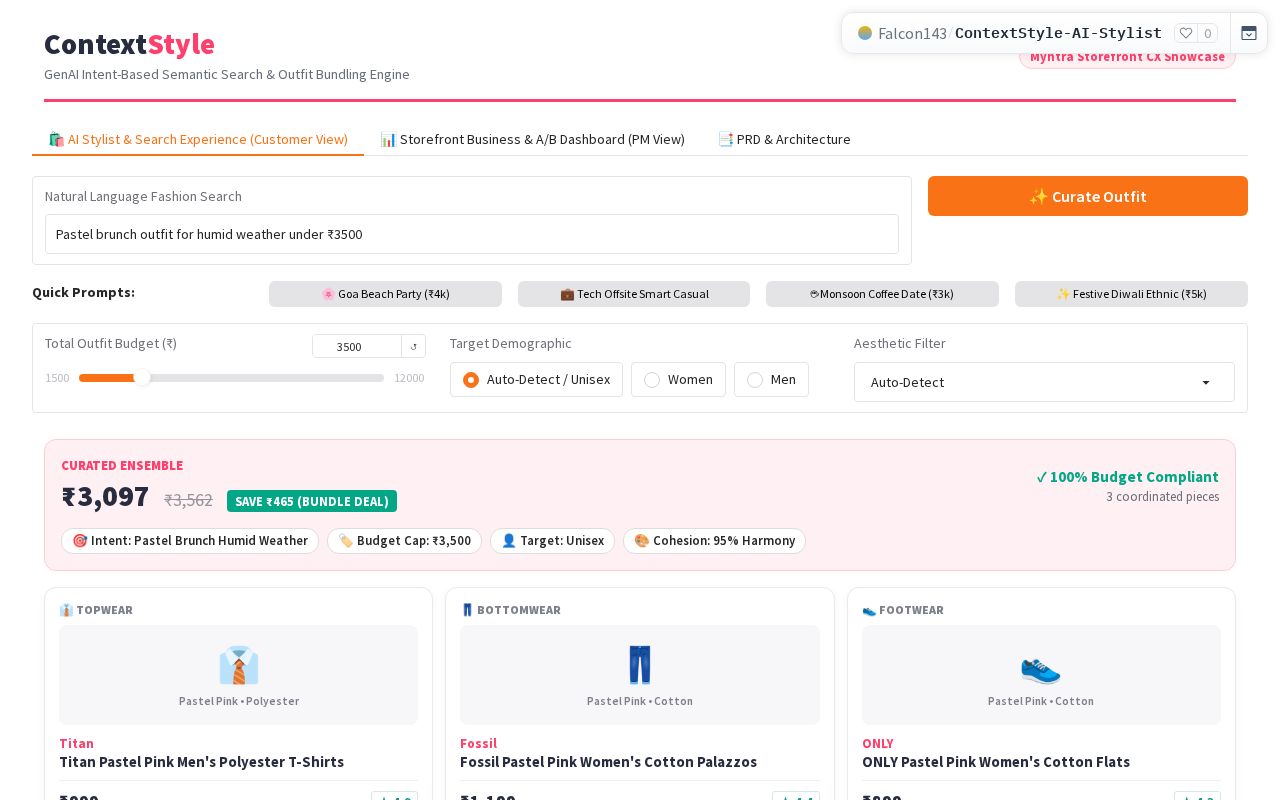Image resolution: width=1280 pixels, height=800 pixels.
Task: Click the BOTTOMWEAR category label
Action: tap(510, 610)
